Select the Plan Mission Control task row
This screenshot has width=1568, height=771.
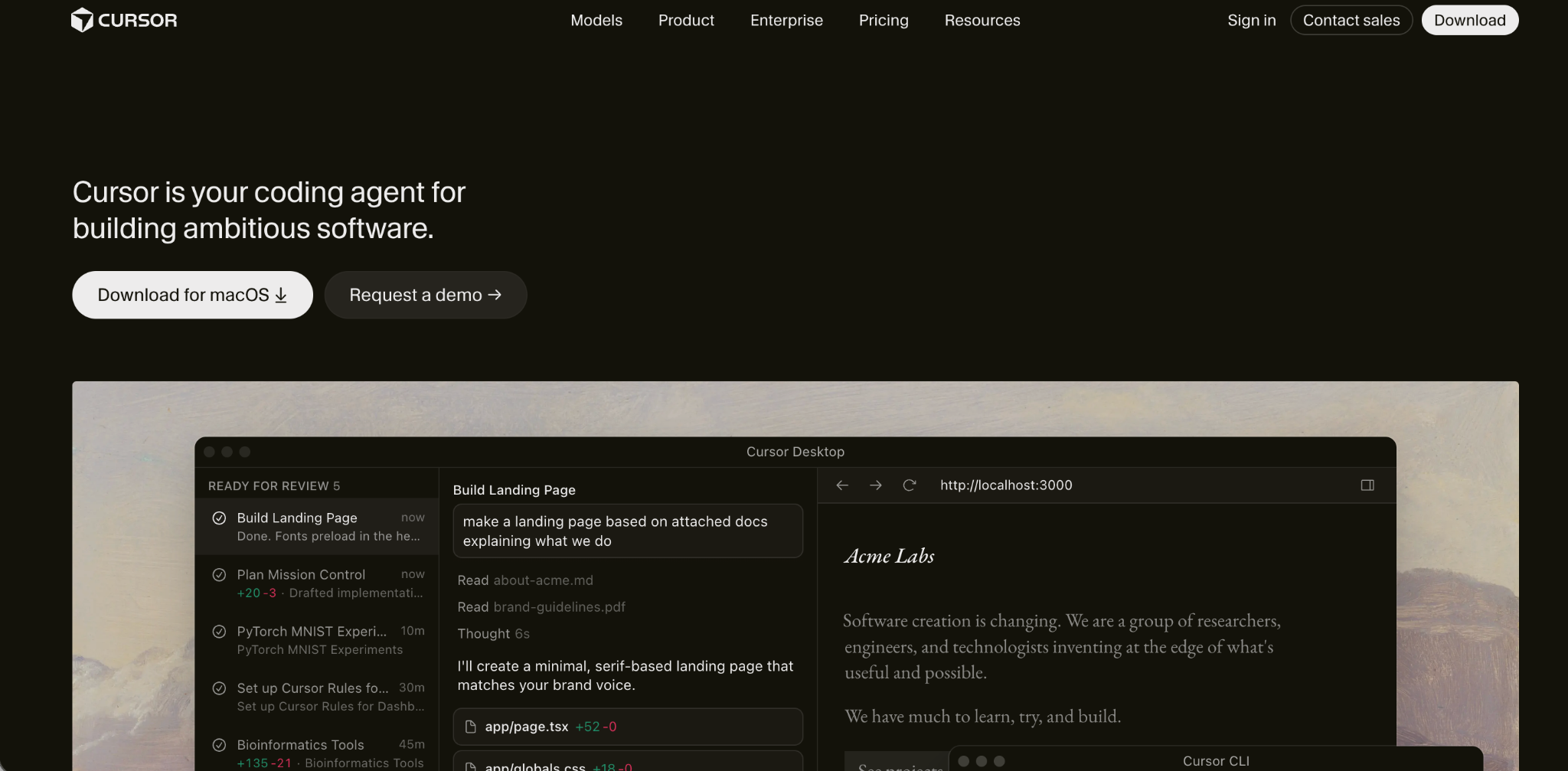coord(317,583)
